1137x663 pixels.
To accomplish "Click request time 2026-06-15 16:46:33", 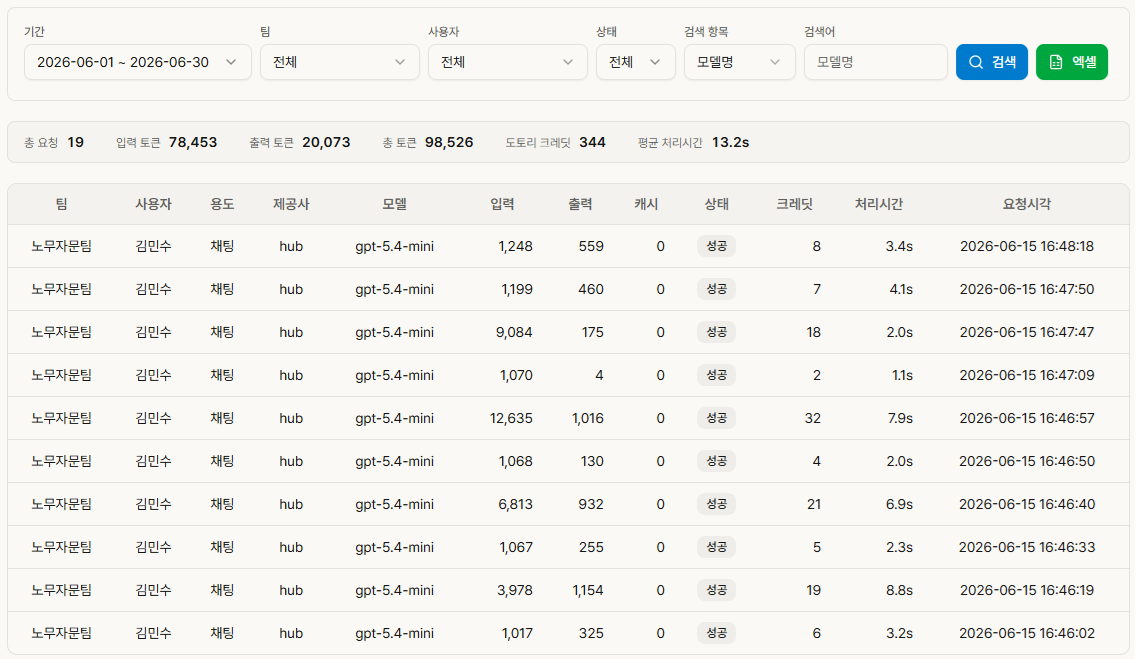I will tap(1027, 547).
